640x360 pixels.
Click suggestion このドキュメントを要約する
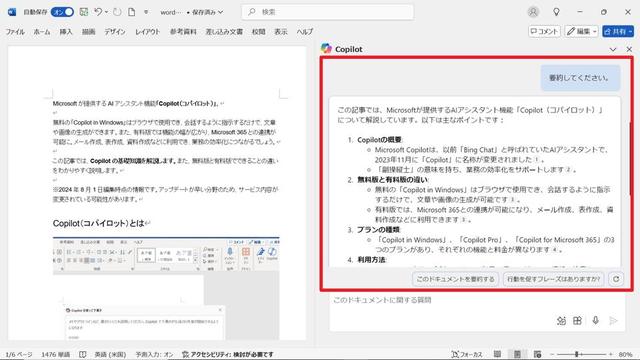pos(455,279)
